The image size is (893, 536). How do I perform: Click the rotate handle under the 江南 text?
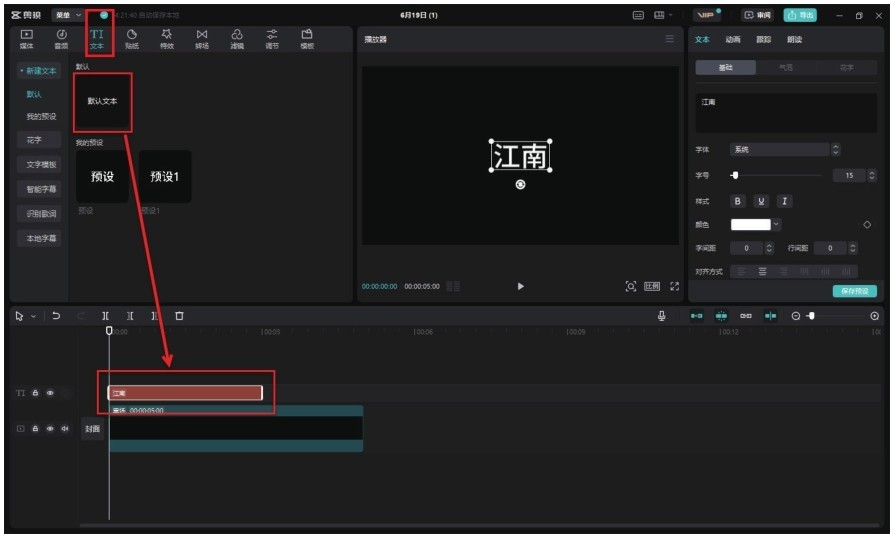[x=520, y=185]
